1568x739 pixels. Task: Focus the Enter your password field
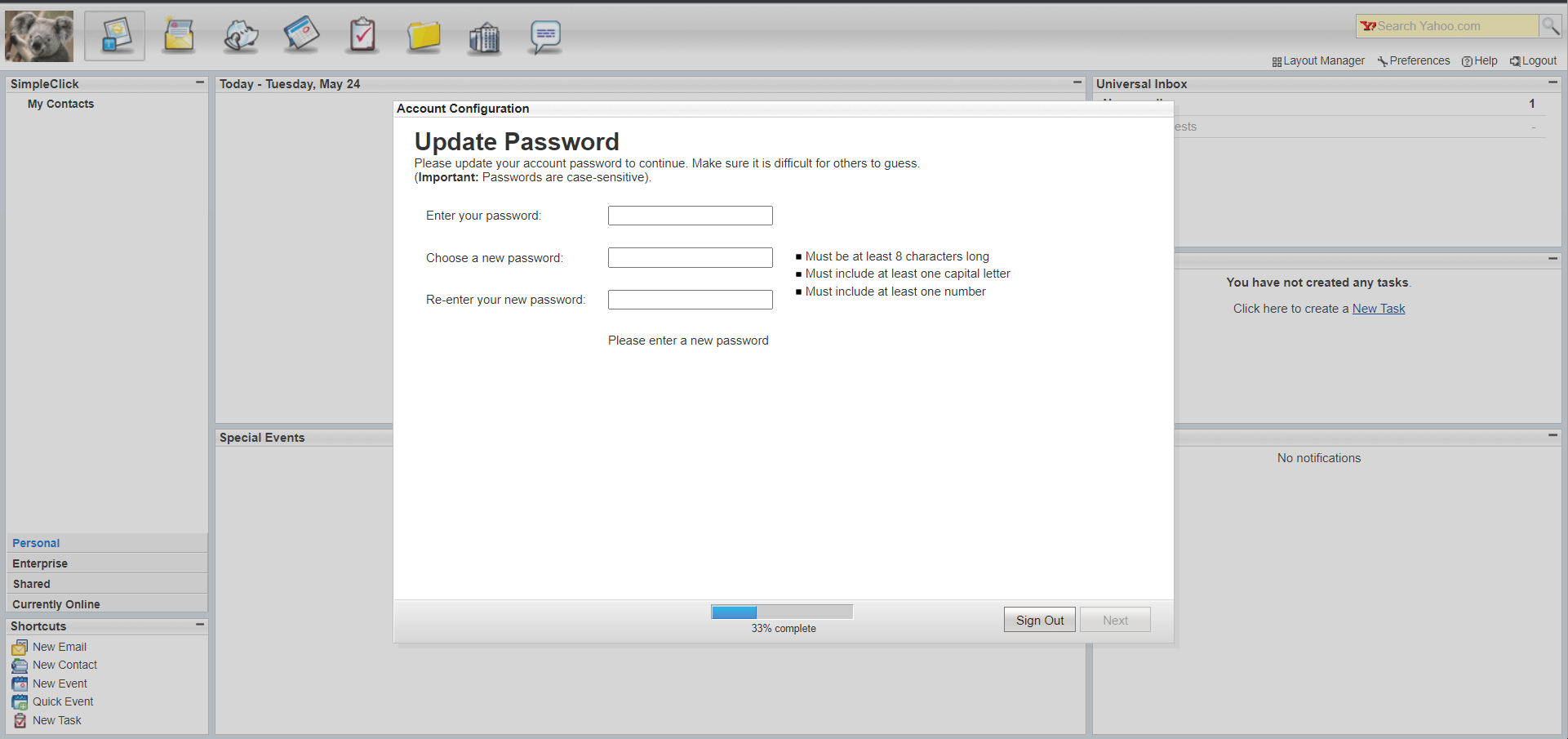click(x=691, y=216)
